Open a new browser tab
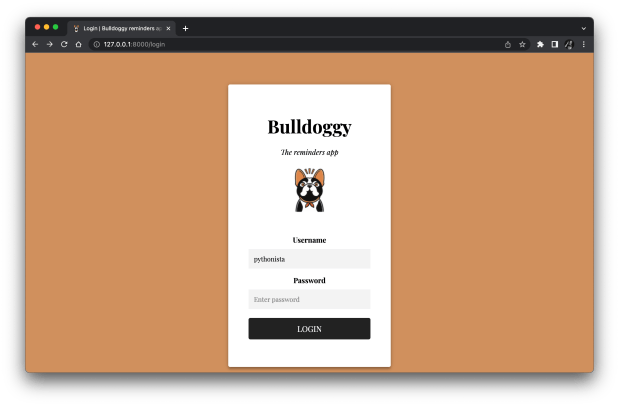This screenshot has height=406, width=619. pyautogui.click(x=185, y=28)
